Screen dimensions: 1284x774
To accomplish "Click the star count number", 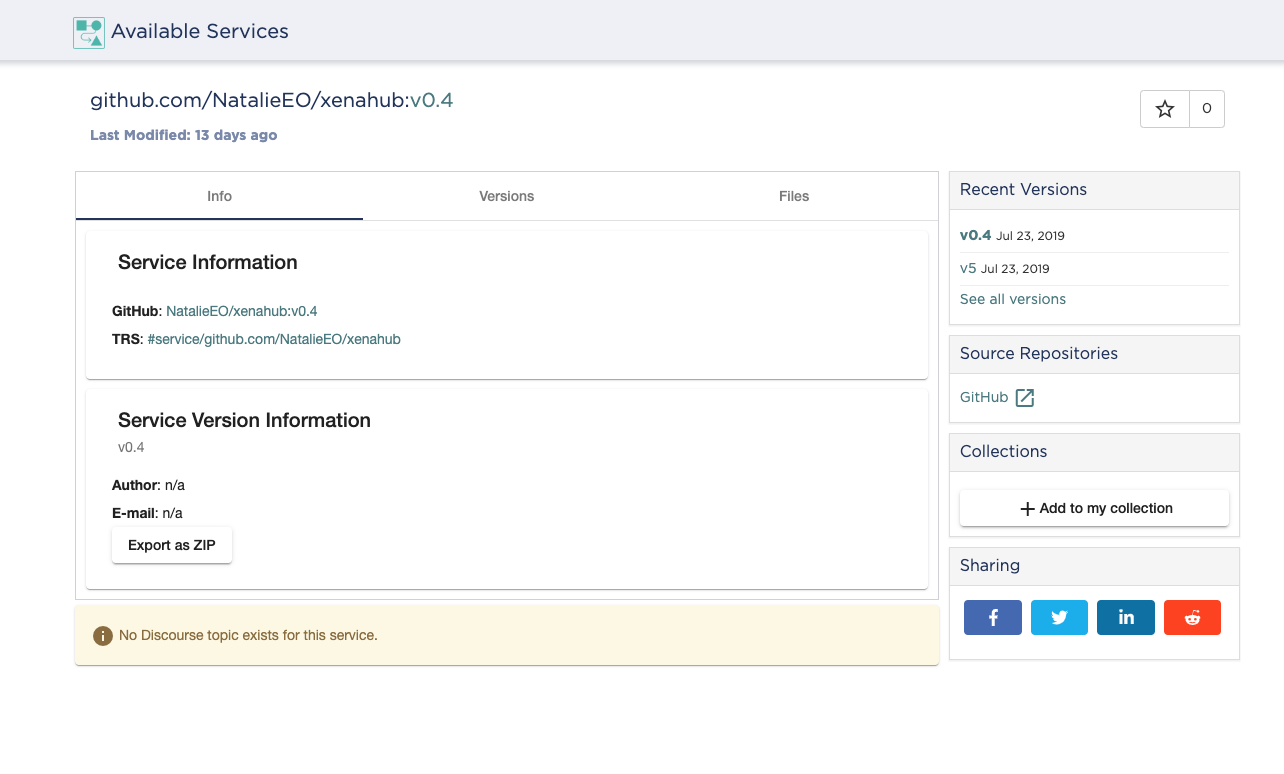I will click(x=1206, y=109).
